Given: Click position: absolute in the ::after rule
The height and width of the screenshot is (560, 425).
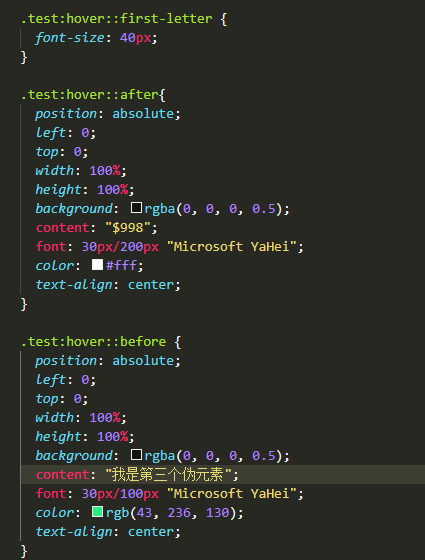Looking at the screenshot, I should (108, 114).
